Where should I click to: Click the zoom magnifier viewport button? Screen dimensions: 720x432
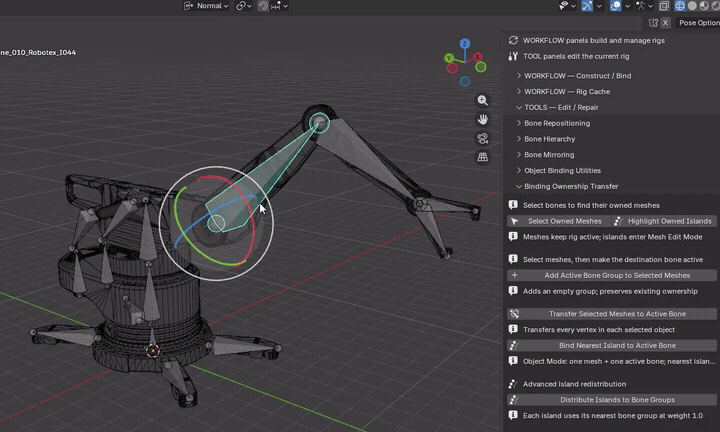(482, 101)
